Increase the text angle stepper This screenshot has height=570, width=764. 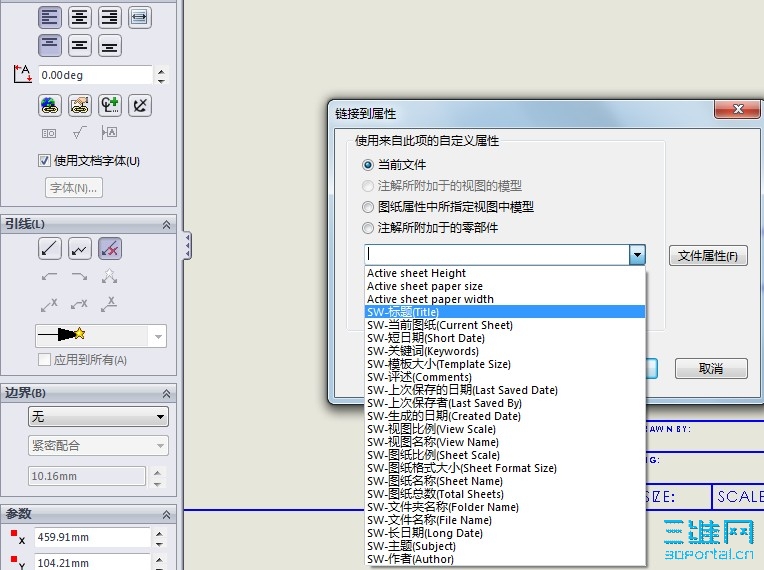(x=161, y=71)
